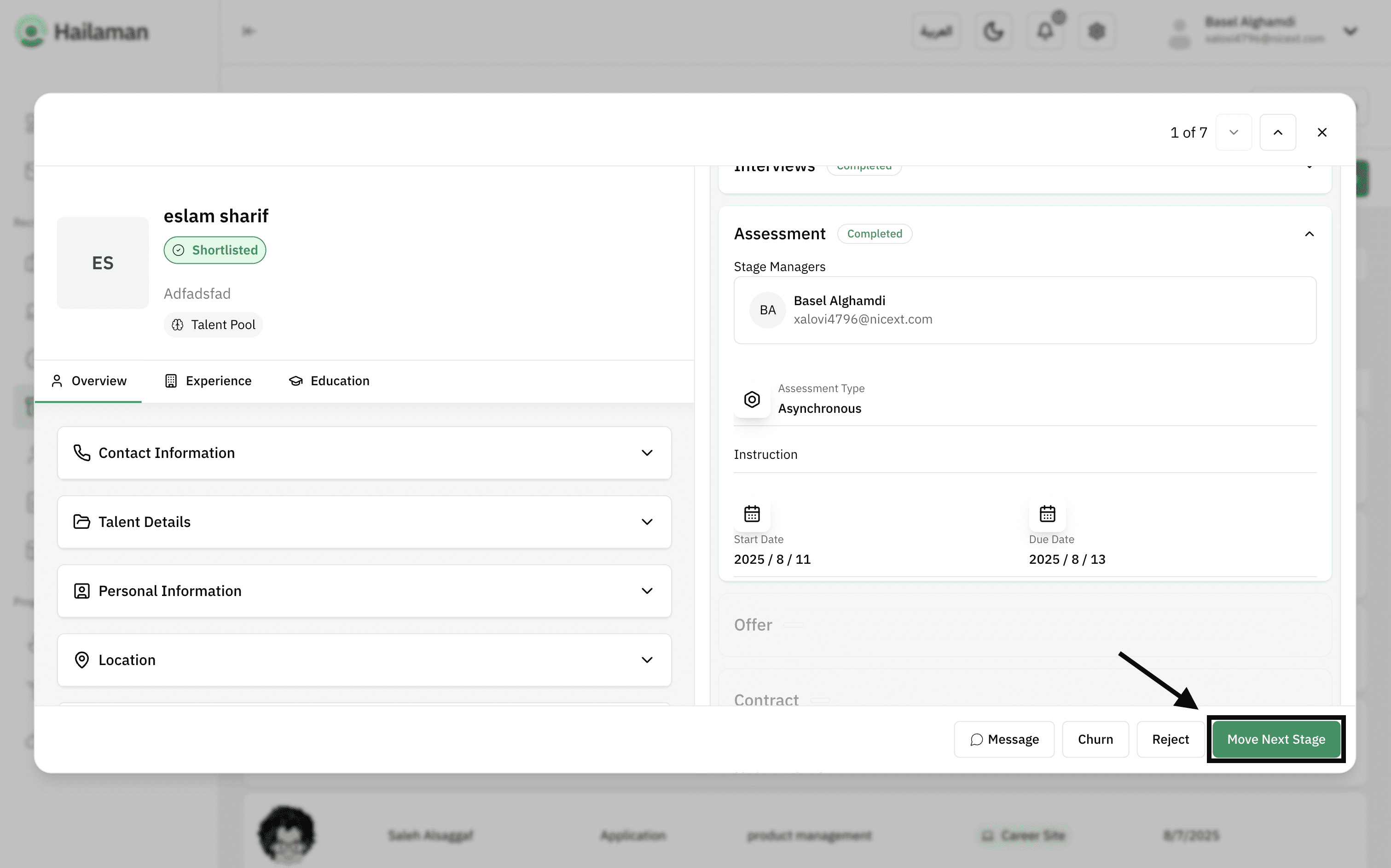This screenshot has height=868, width=1391.
Task: Toggle dark mode moon icon
Action: point(994,31)
